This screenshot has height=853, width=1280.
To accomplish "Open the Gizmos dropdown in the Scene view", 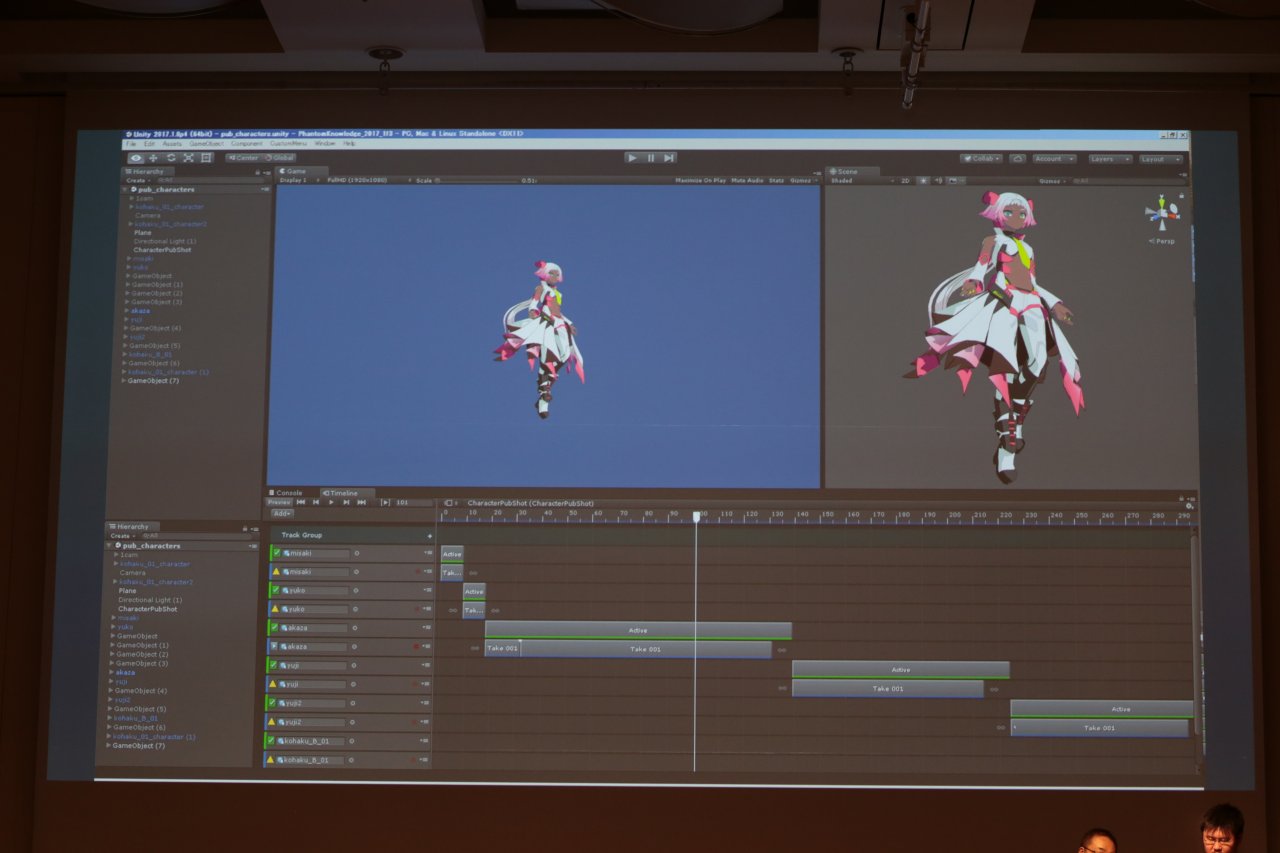I will (1050, 181).
